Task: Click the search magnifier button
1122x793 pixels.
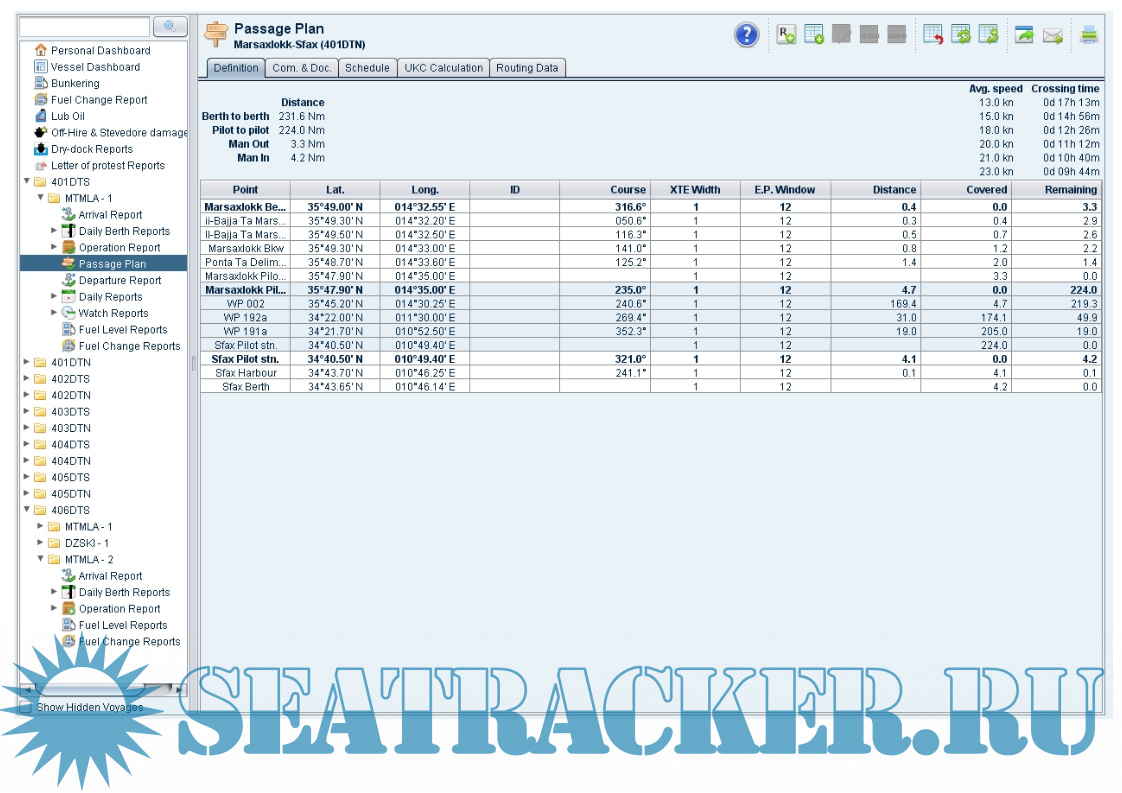Action: 170,26
